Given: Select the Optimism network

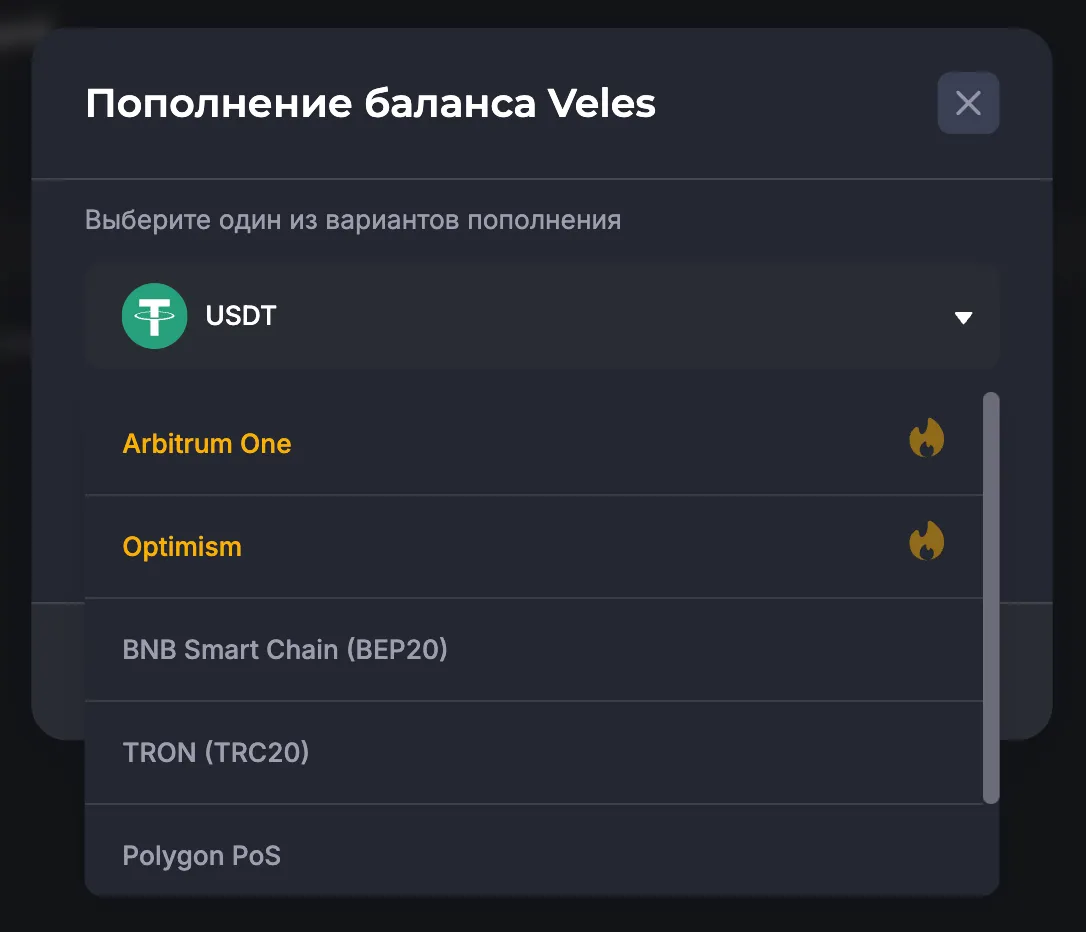Looking at the screenshot, I should pyautogui.click(x=182, y=546).
